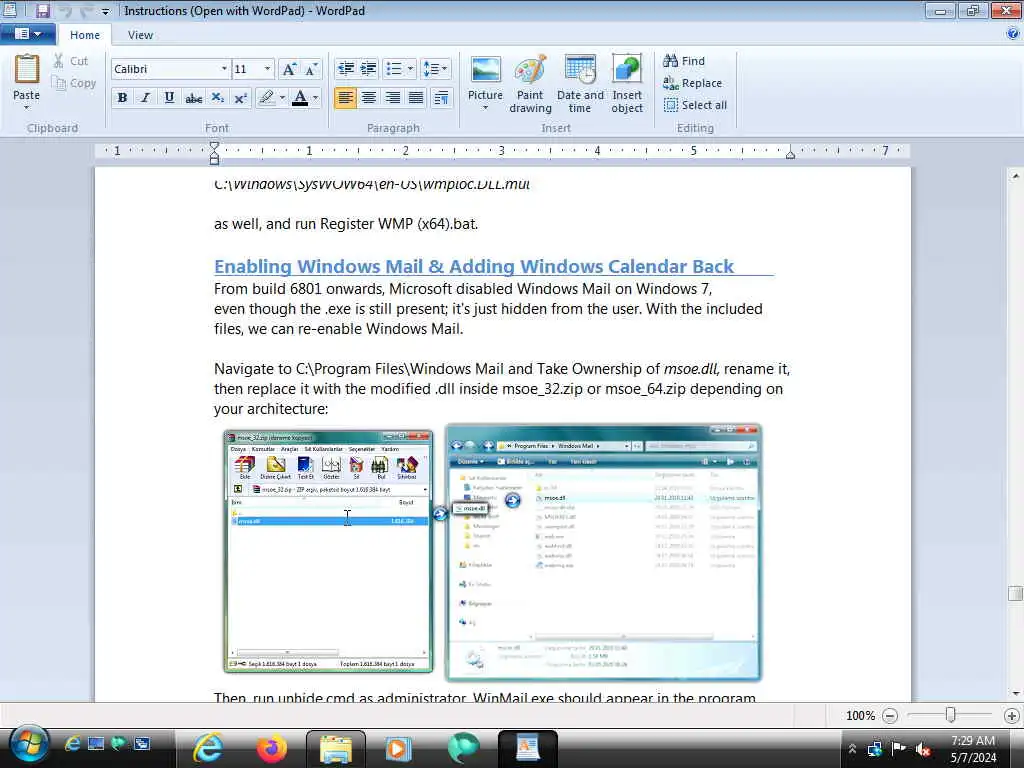Insert a Paint drawing
The width and height of the screenshot is (1024, 768).
(x=530, y=84)
